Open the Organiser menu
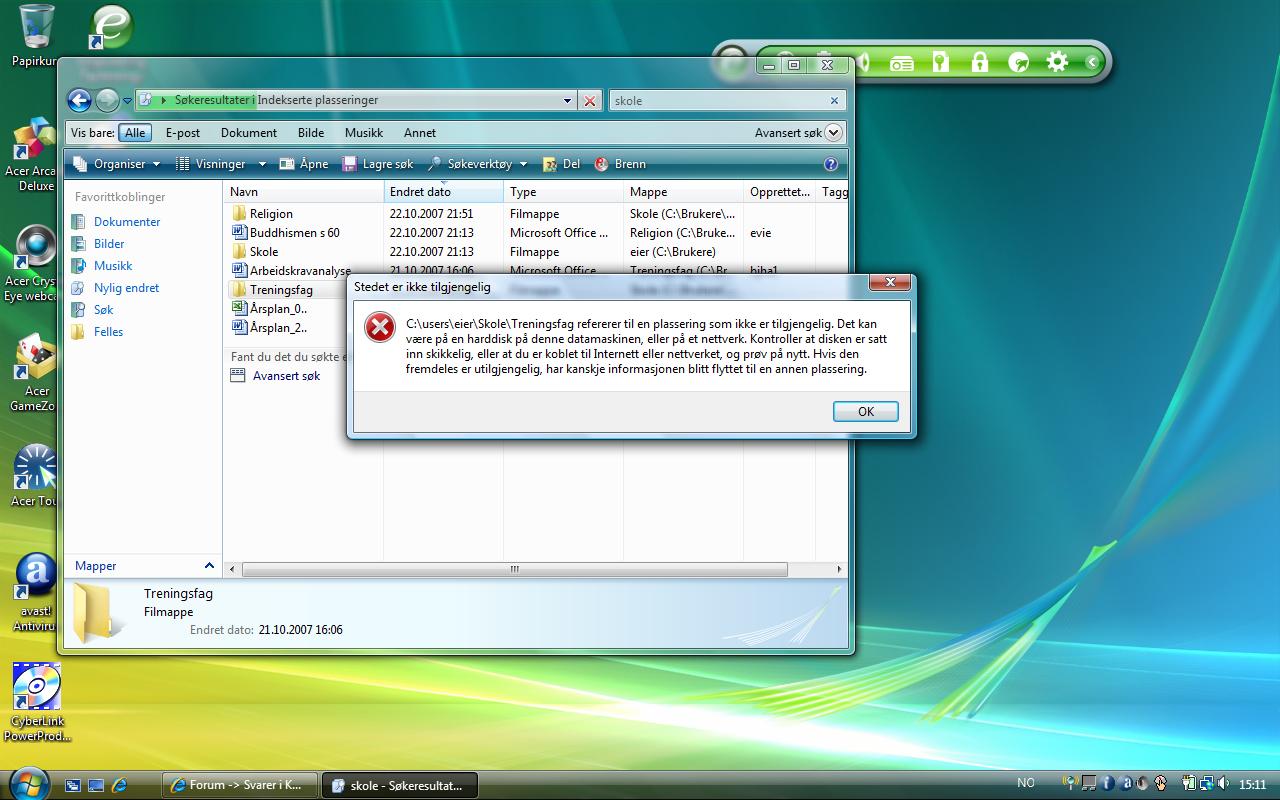Viewport: 1280px width, 800px height. tap(115, 164)
